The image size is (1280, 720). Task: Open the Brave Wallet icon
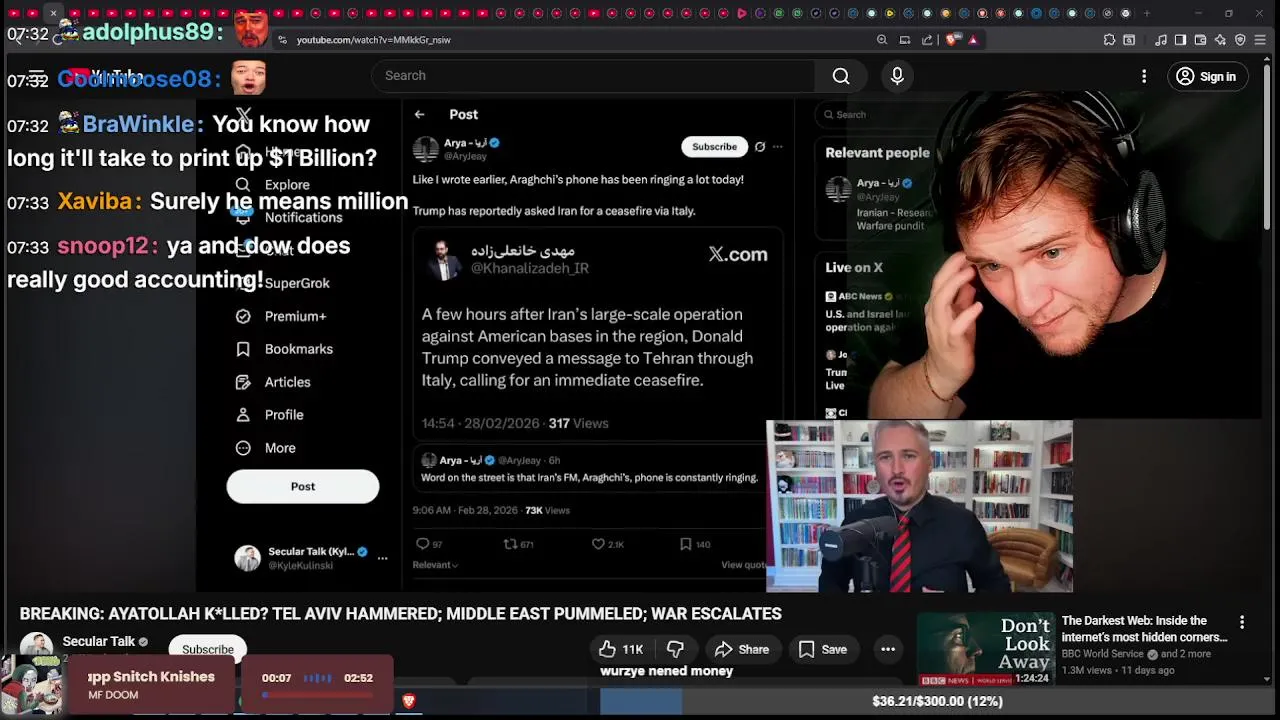1200,40
